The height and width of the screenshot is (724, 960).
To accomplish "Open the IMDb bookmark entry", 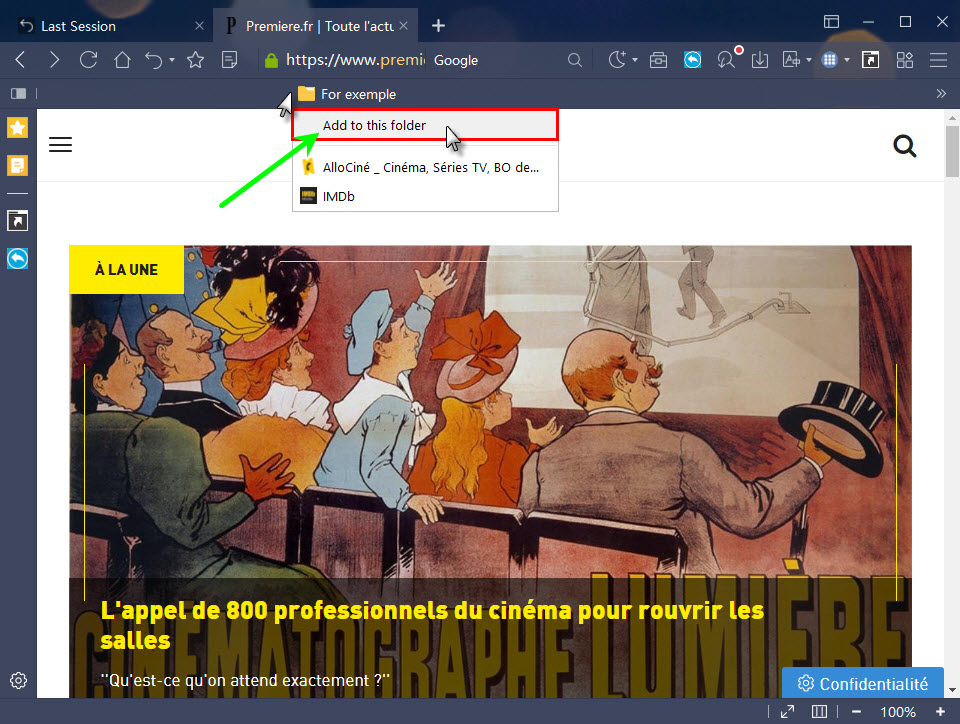I will (x=425, y=196).
